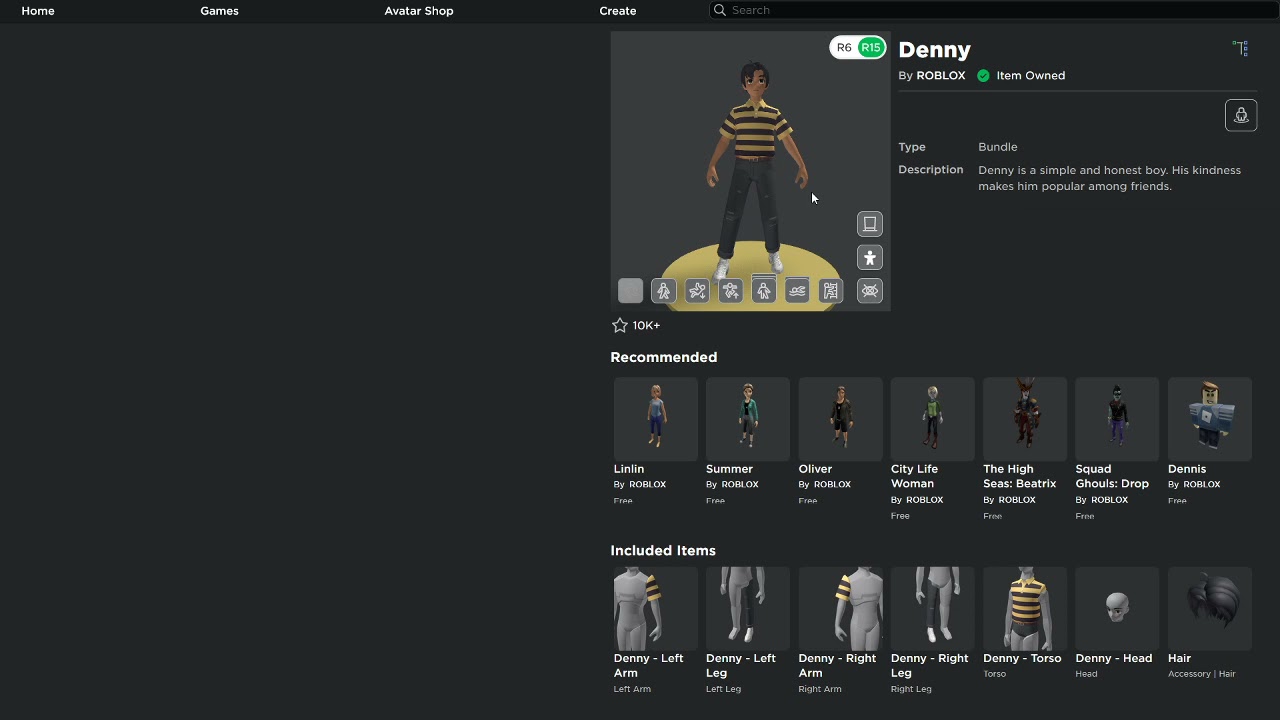
Task: Open the City Life Woman thumbnail
Action: pos(933,419)
